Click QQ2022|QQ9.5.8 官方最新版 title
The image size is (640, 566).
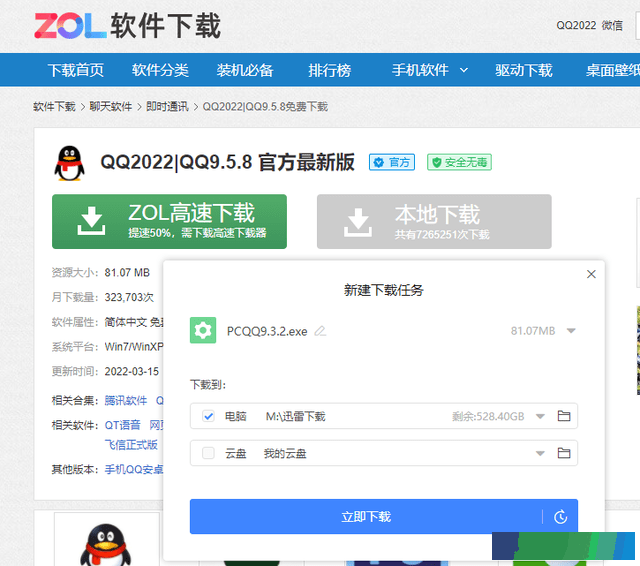point(227,162)
